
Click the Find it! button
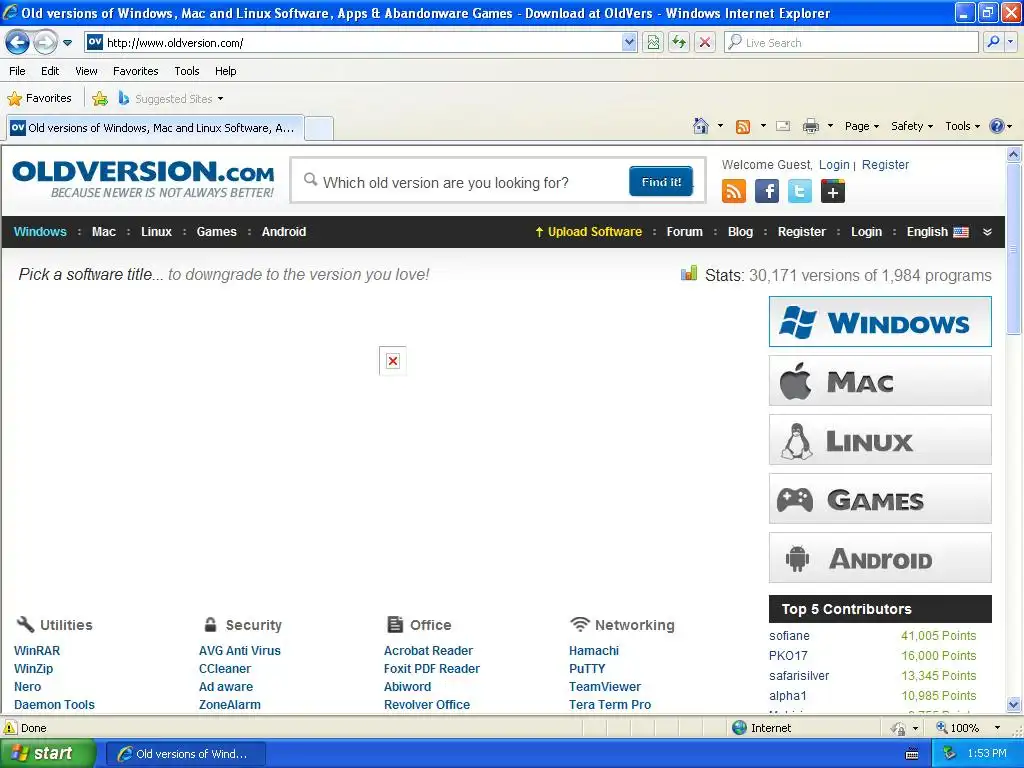661,182
